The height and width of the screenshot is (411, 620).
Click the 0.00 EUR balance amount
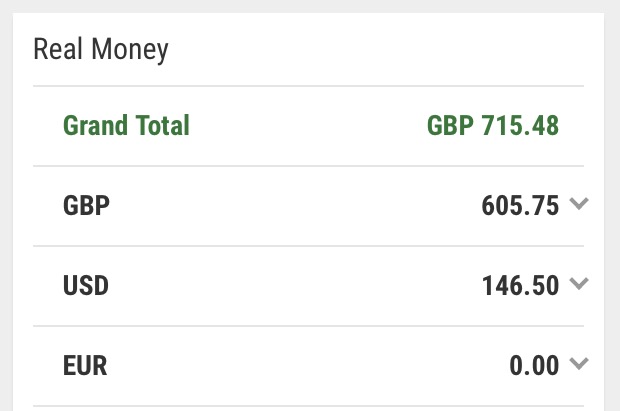[534, 366]
